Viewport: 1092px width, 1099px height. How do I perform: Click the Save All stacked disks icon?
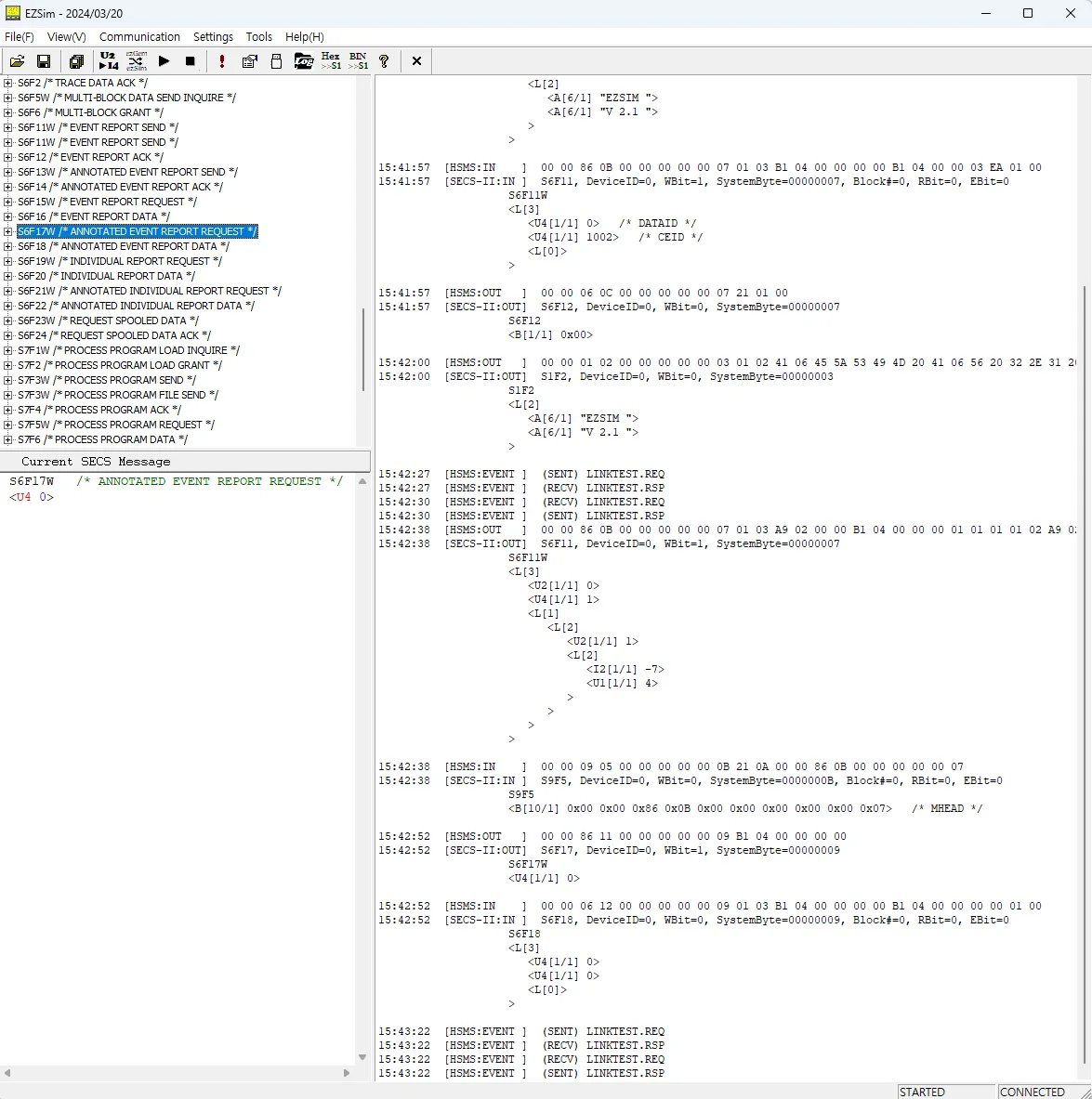point(76,61)
